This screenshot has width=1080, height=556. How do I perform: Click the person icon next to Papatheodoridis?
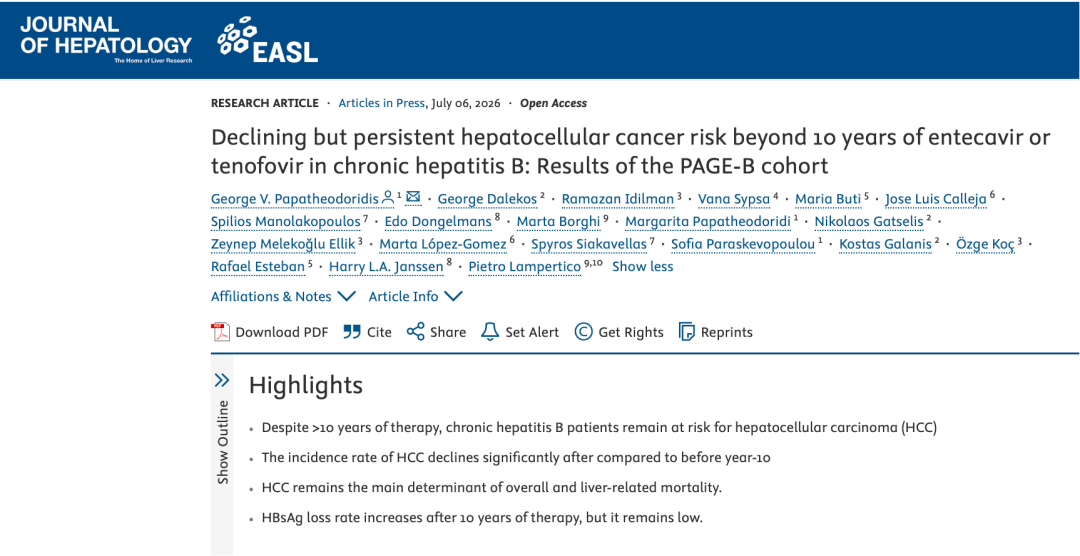click(388, 198)
